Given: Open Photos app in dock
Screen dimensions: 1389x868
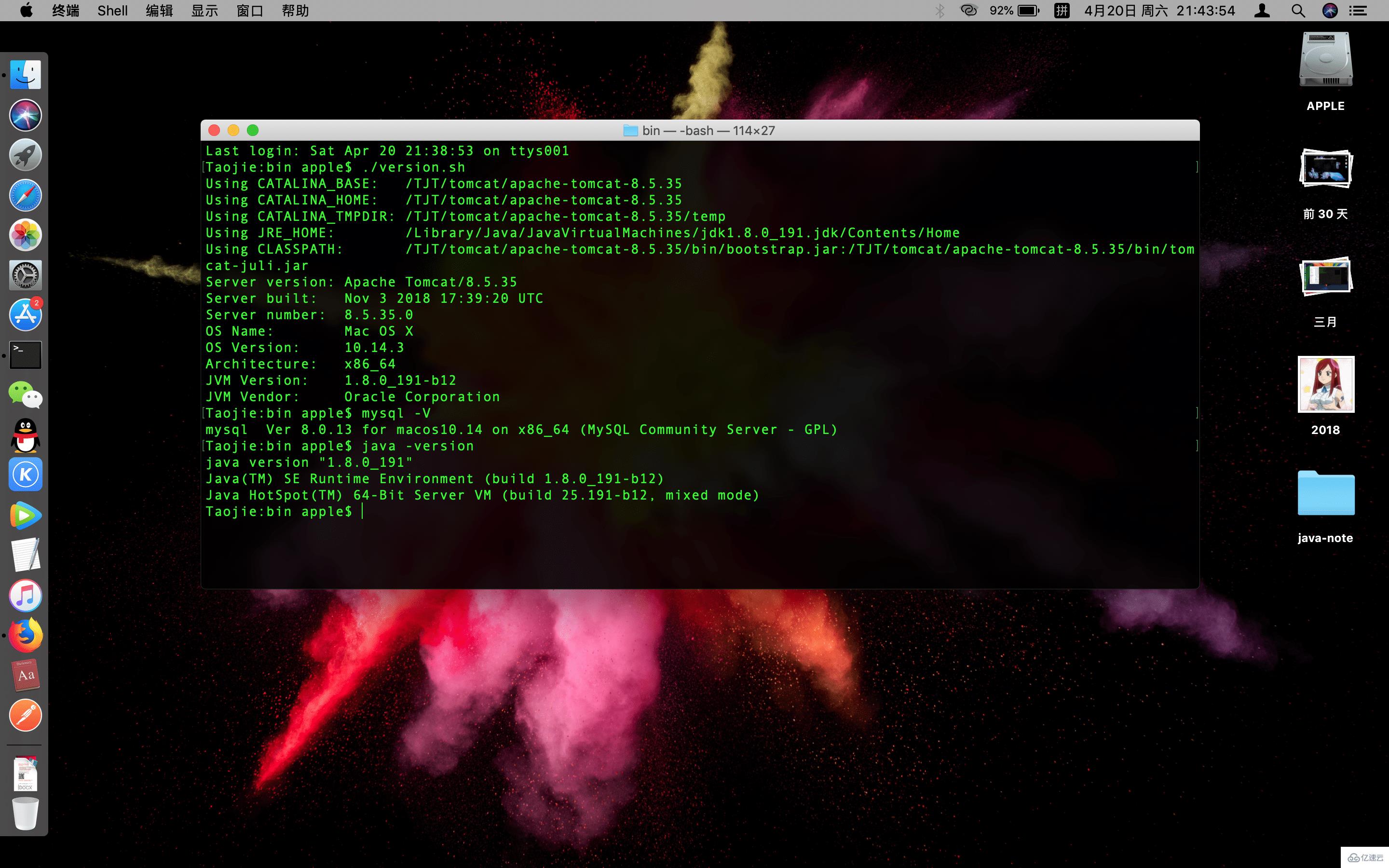Looking at the screenshot, I should click(x=25, y=235).
